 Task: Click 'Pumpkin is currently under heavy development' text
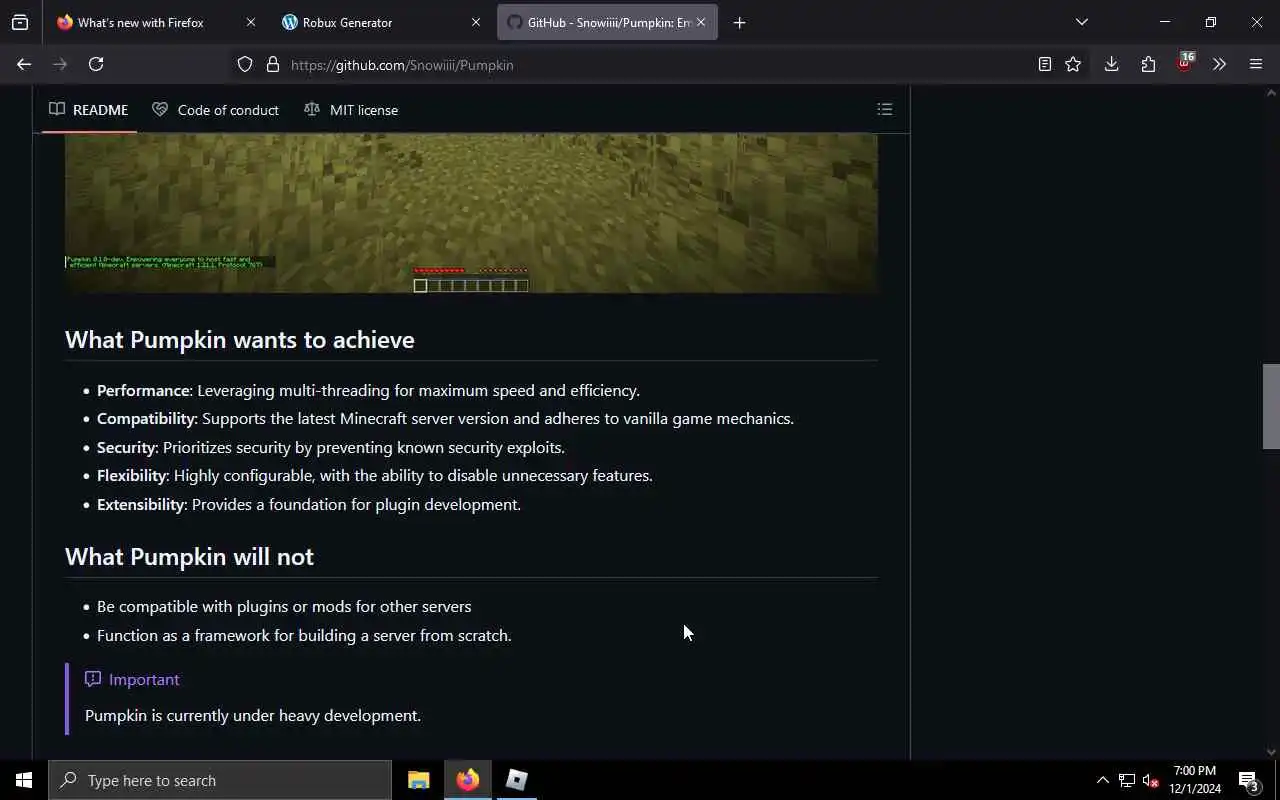[253, 715]
